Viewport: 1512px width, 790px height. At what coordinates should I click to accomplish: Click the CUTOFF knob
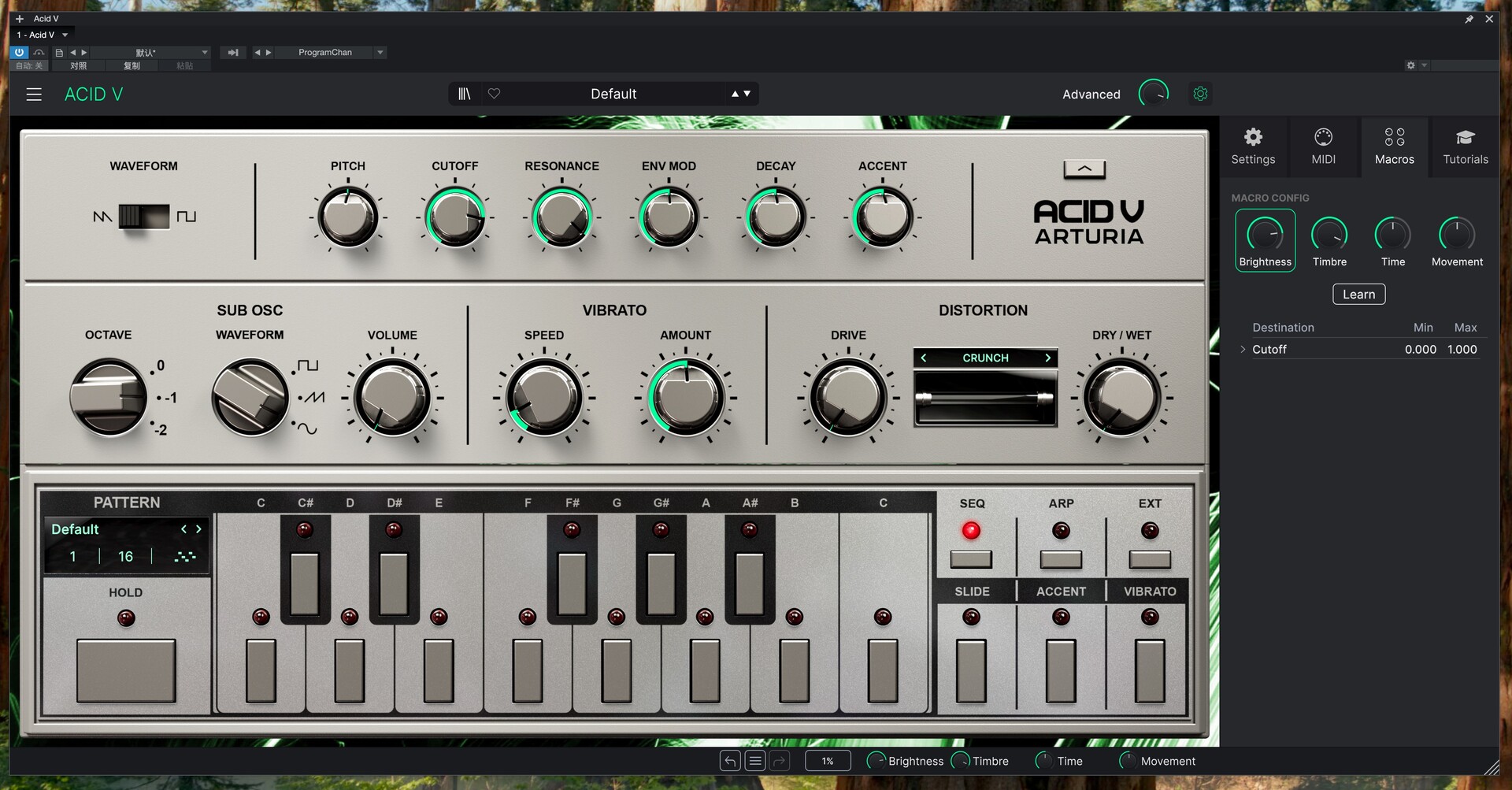coord(454,217)
